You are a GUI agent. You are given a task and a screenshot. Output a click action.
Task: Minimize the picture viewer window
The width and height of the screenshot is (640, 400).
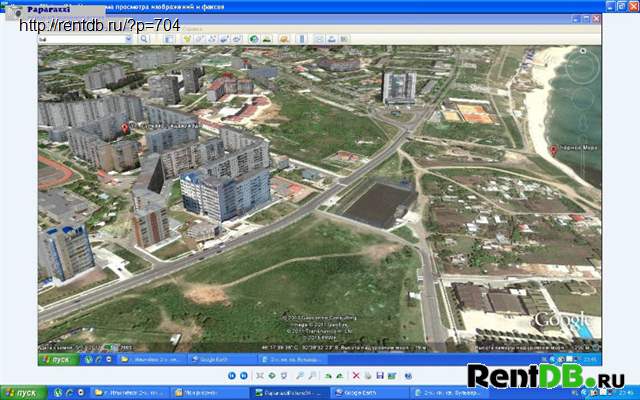pos(610,6)
